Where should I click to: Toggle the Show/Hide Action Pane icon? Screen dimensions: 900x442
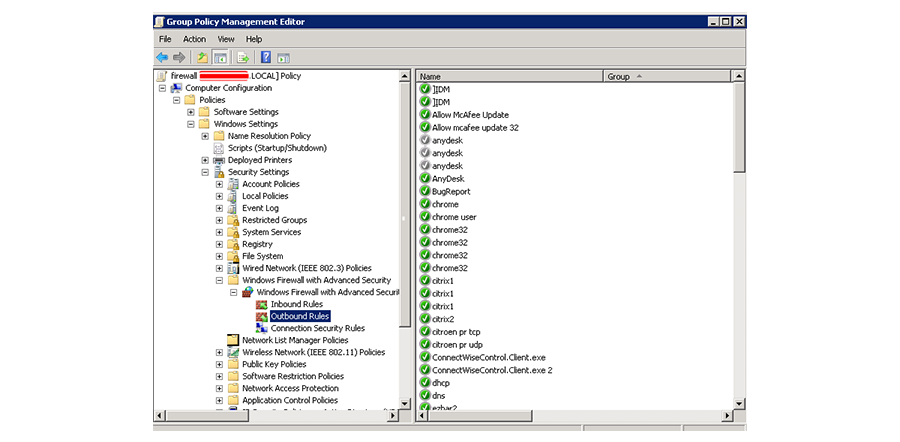point(284,57)
